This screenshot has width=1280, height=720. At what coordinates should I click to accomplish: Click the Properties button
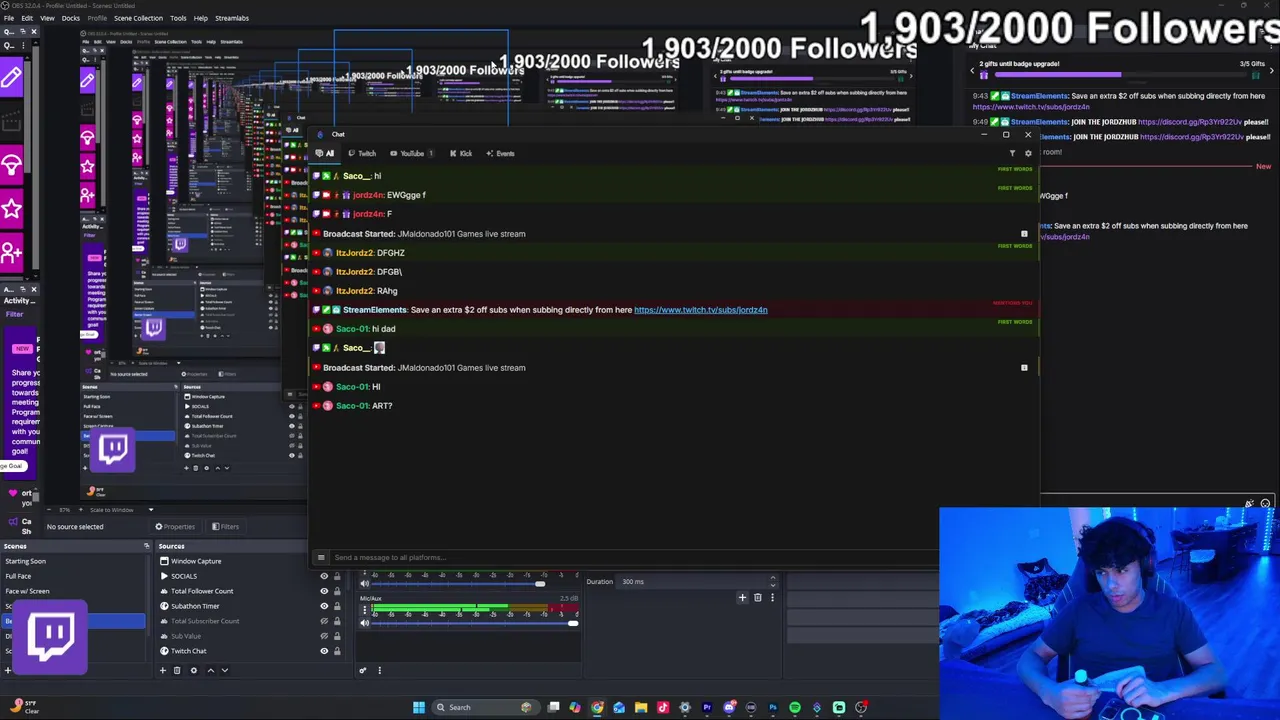point(175,527)
